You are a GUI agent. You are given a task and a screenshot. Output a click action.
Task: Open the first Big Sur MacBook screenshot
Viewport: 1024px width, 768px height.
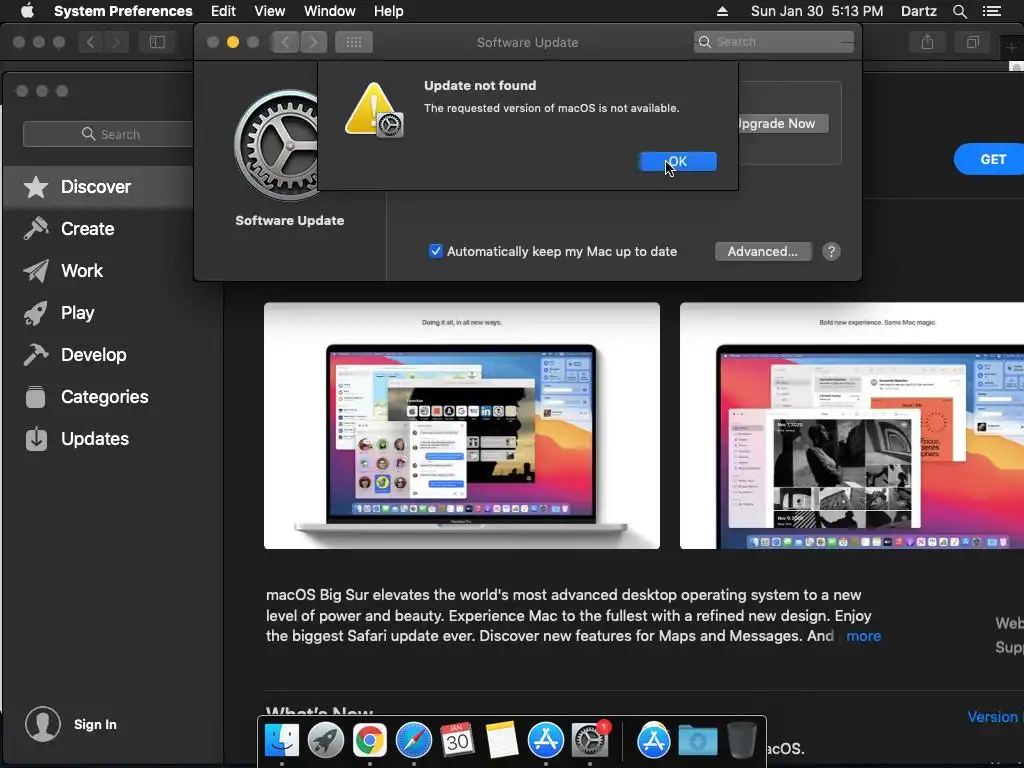[462, 425]
